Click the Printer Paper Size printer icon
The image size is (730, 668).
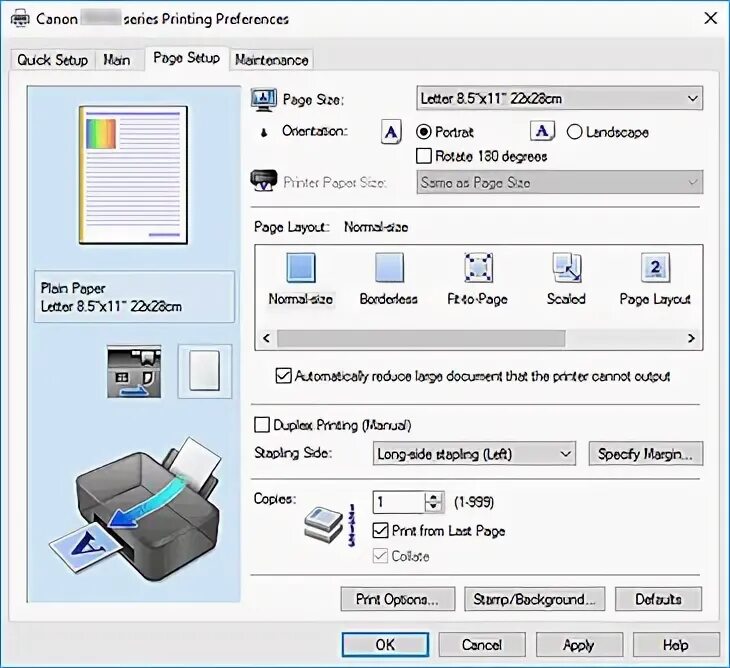pyautogui.click(x=264, y=181)
